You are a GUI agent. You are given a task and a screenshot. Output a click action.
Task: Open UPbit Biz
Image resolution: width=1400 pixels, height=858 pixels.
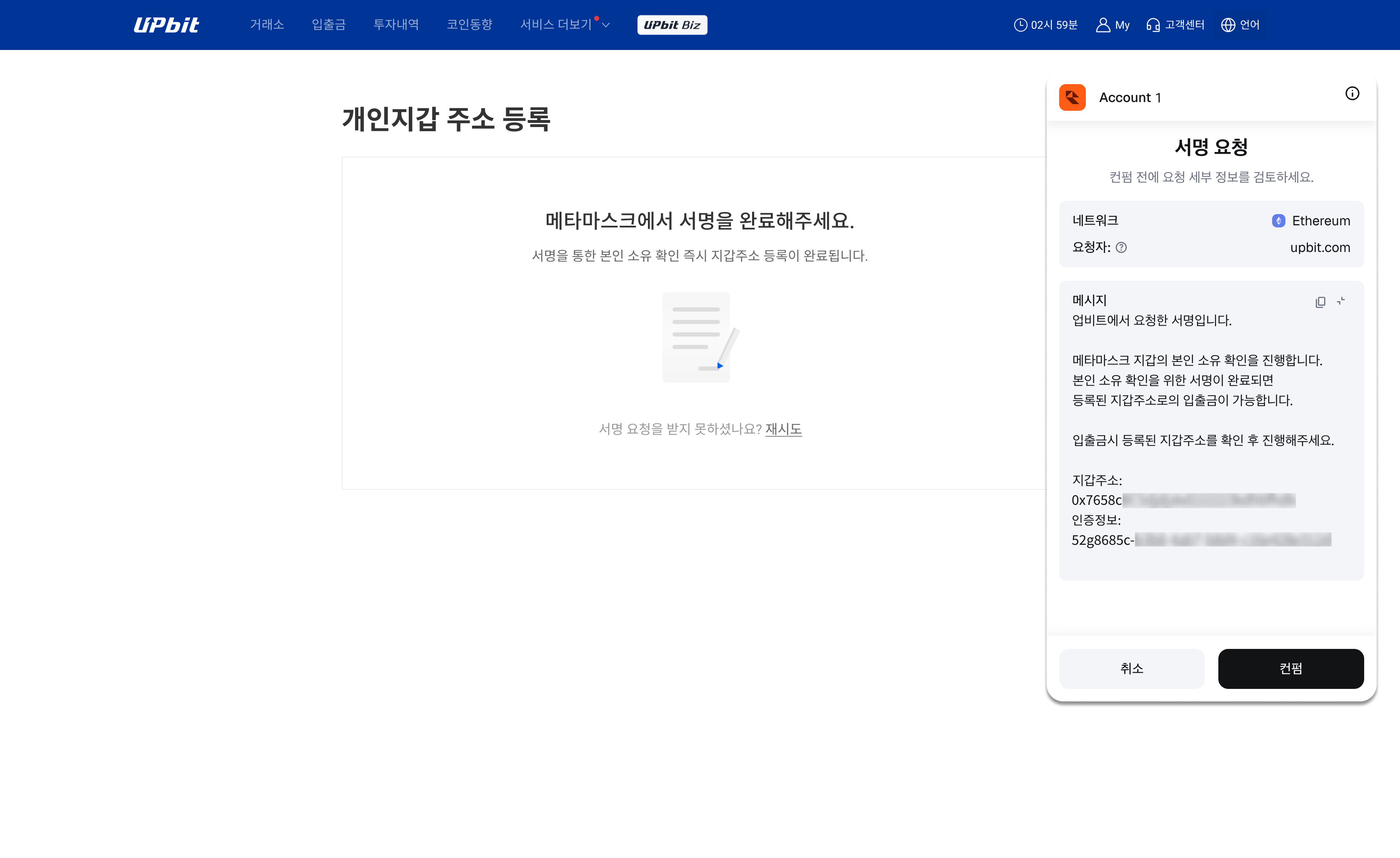tap(672, 25)
